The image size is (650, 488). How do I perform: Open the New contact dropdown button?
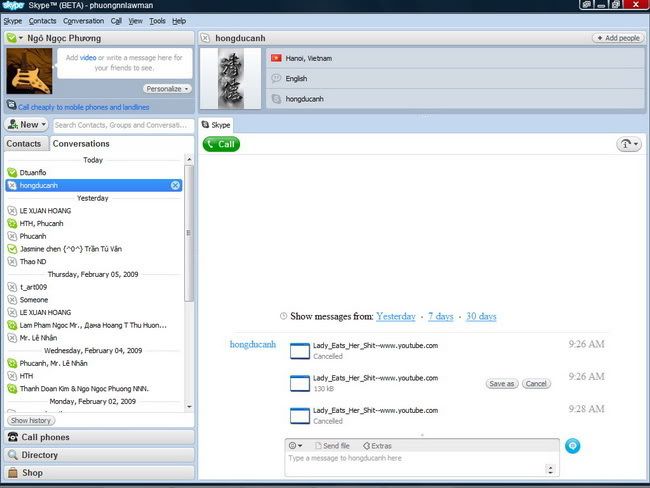[26, 125]
